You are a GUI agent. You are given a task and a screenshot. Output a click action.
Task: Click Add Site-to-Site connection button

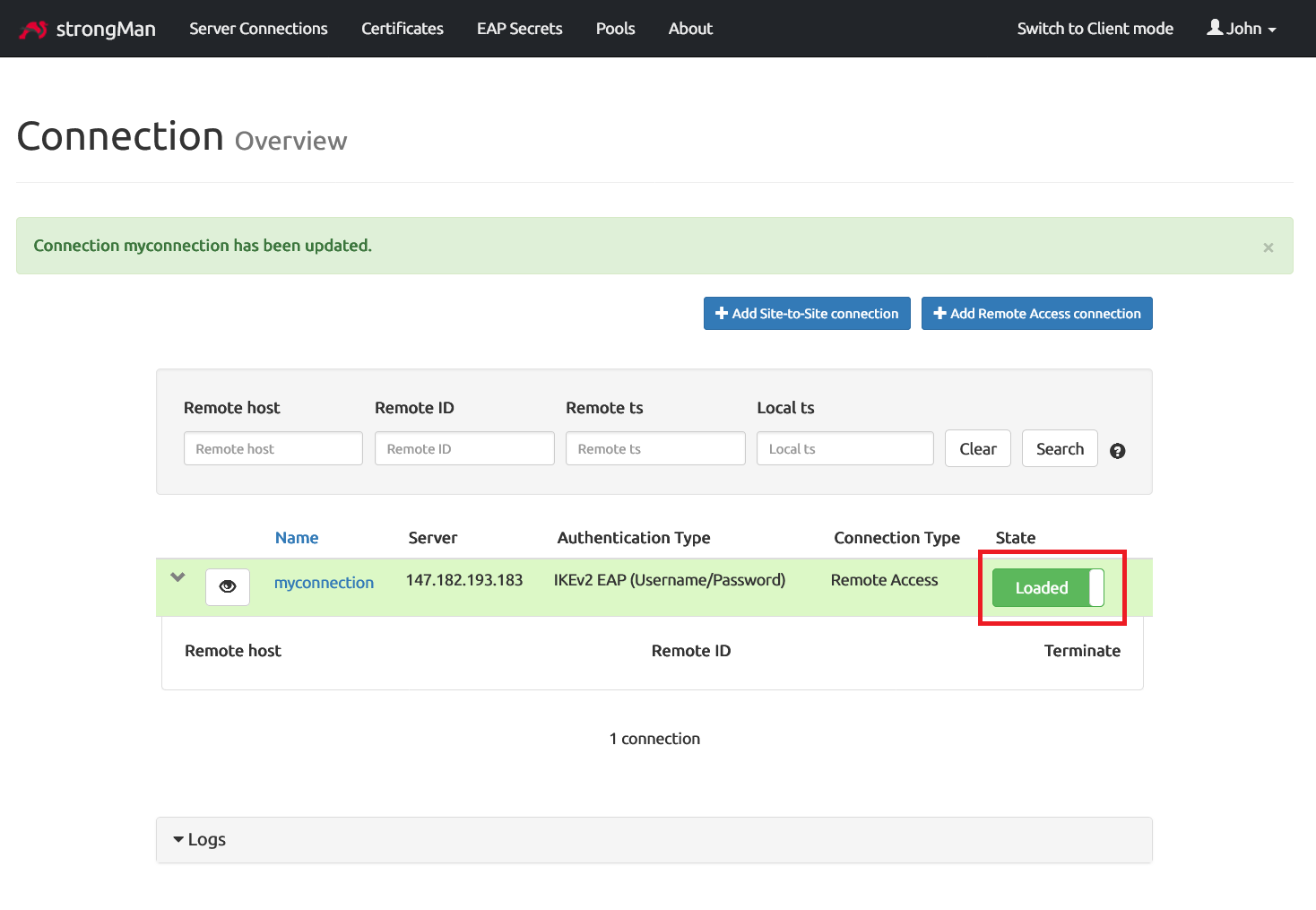pyautogui.click(x=807, y=314)
